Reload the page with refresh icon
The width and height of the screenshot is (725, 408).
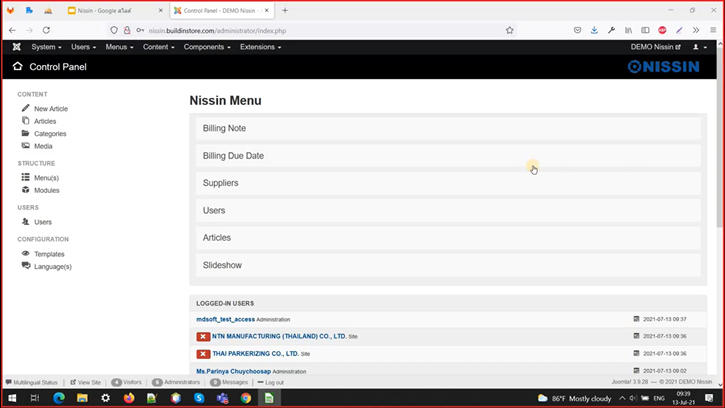point(46,31)
